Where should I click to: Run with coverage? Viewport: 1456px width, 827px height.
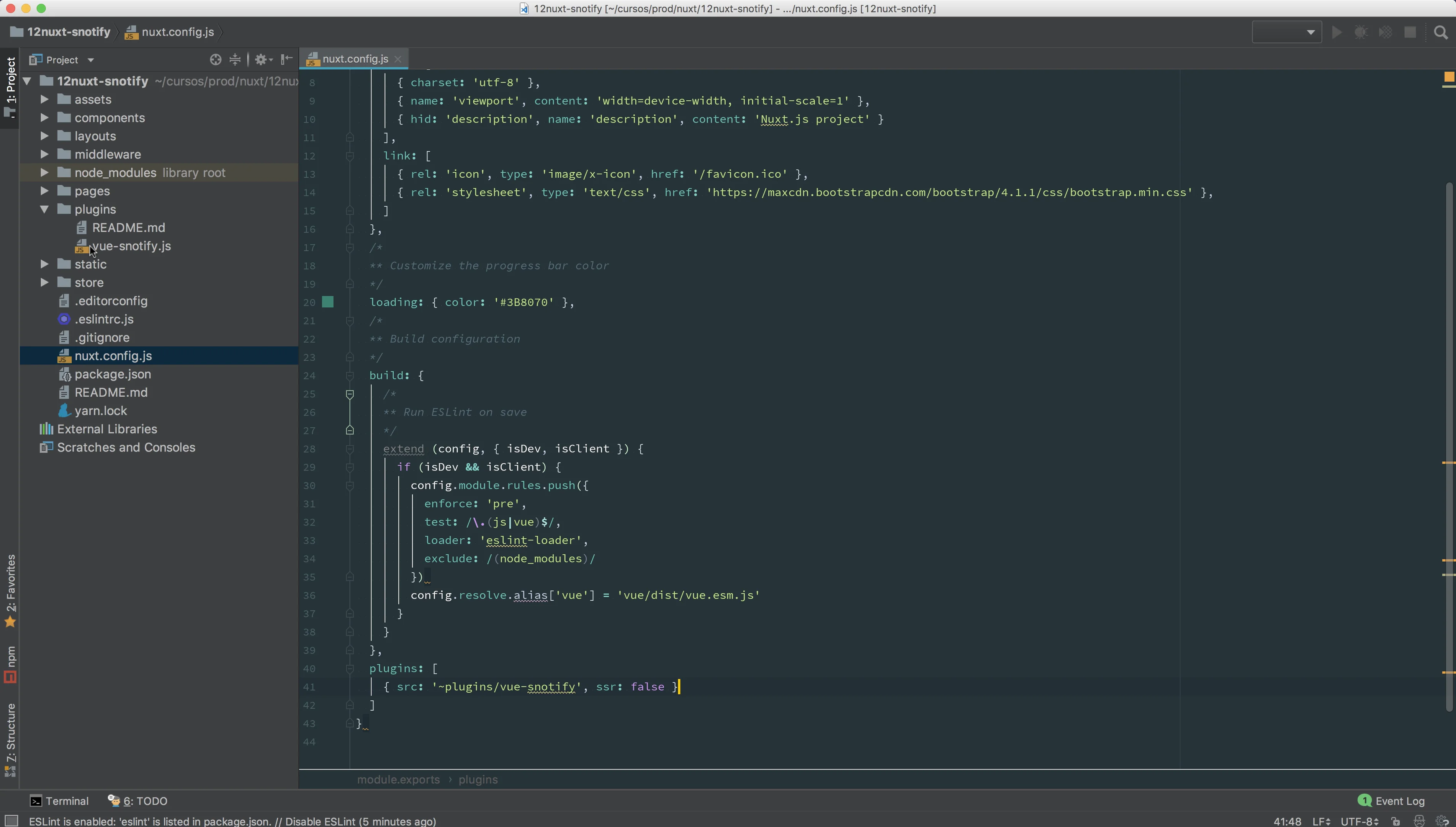point(1386,32)
